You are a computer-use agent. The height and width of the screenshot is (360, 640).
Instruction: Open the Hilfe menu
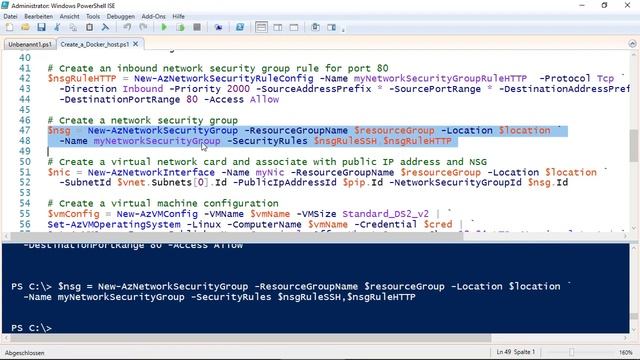[x=178, y=16]
